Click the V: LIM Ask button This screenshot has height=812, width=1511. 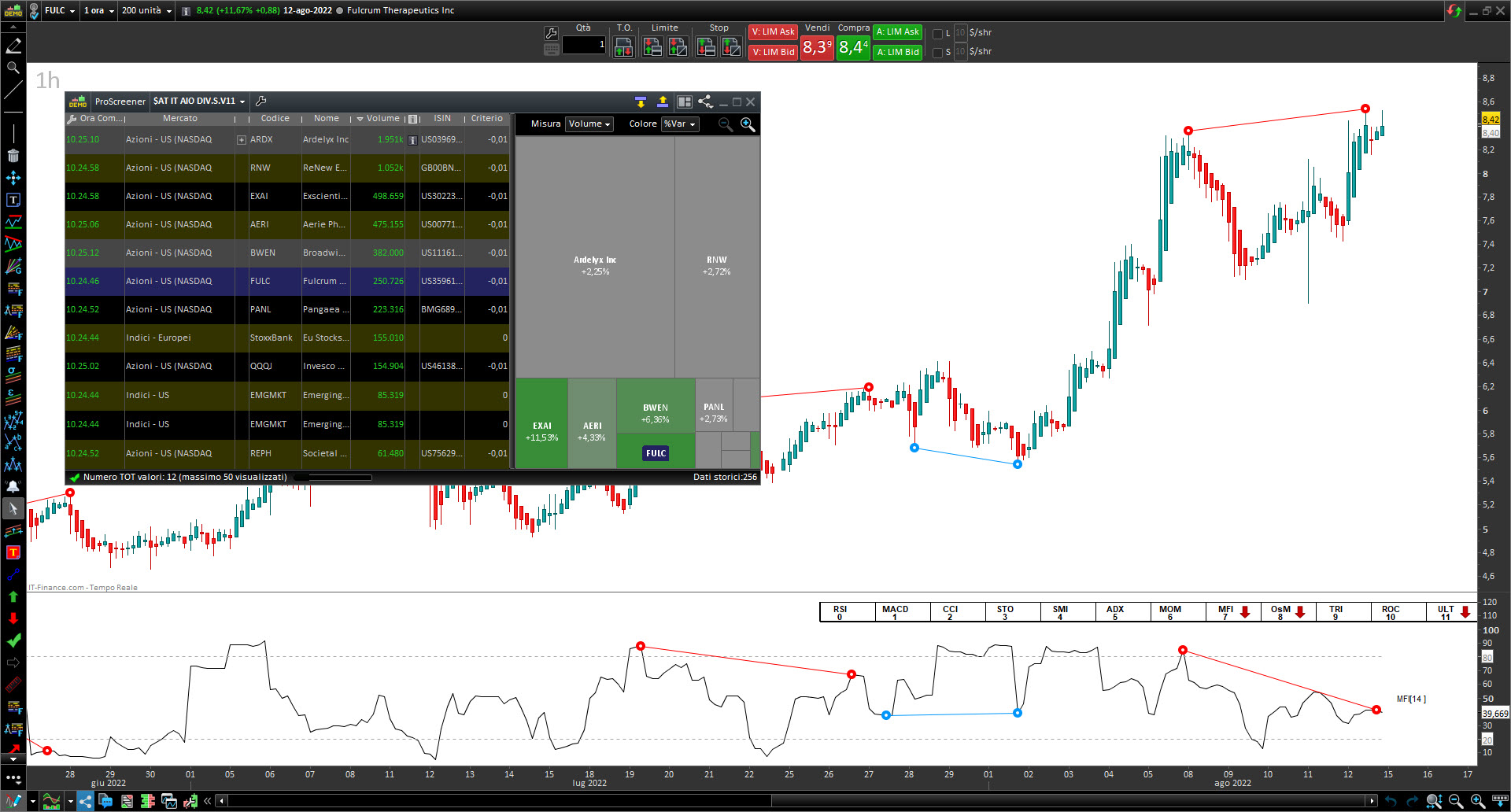(x=773, y=32)
